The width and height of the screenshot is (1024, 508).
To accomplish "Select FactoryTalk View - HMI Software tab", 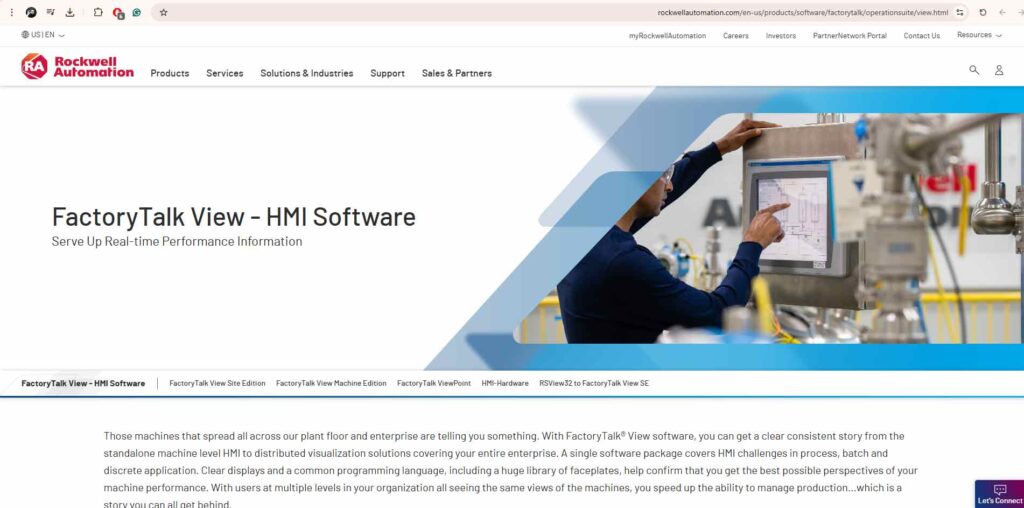I will pyautogui.click(x=83, y=383).
